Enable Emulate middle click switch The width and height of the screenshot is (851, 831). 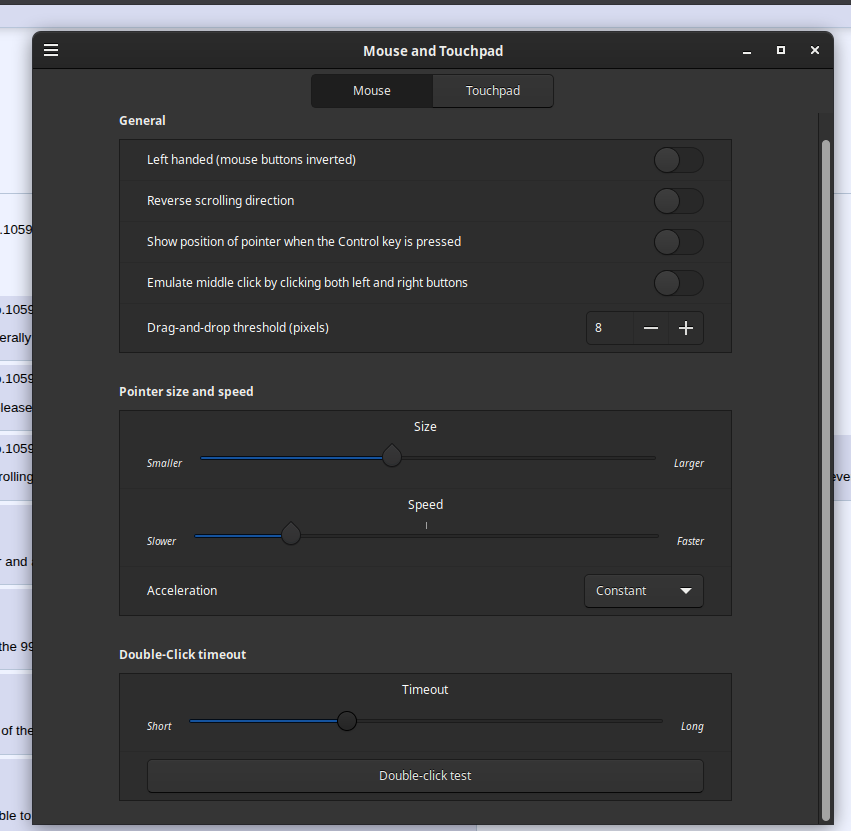(678, 283)
